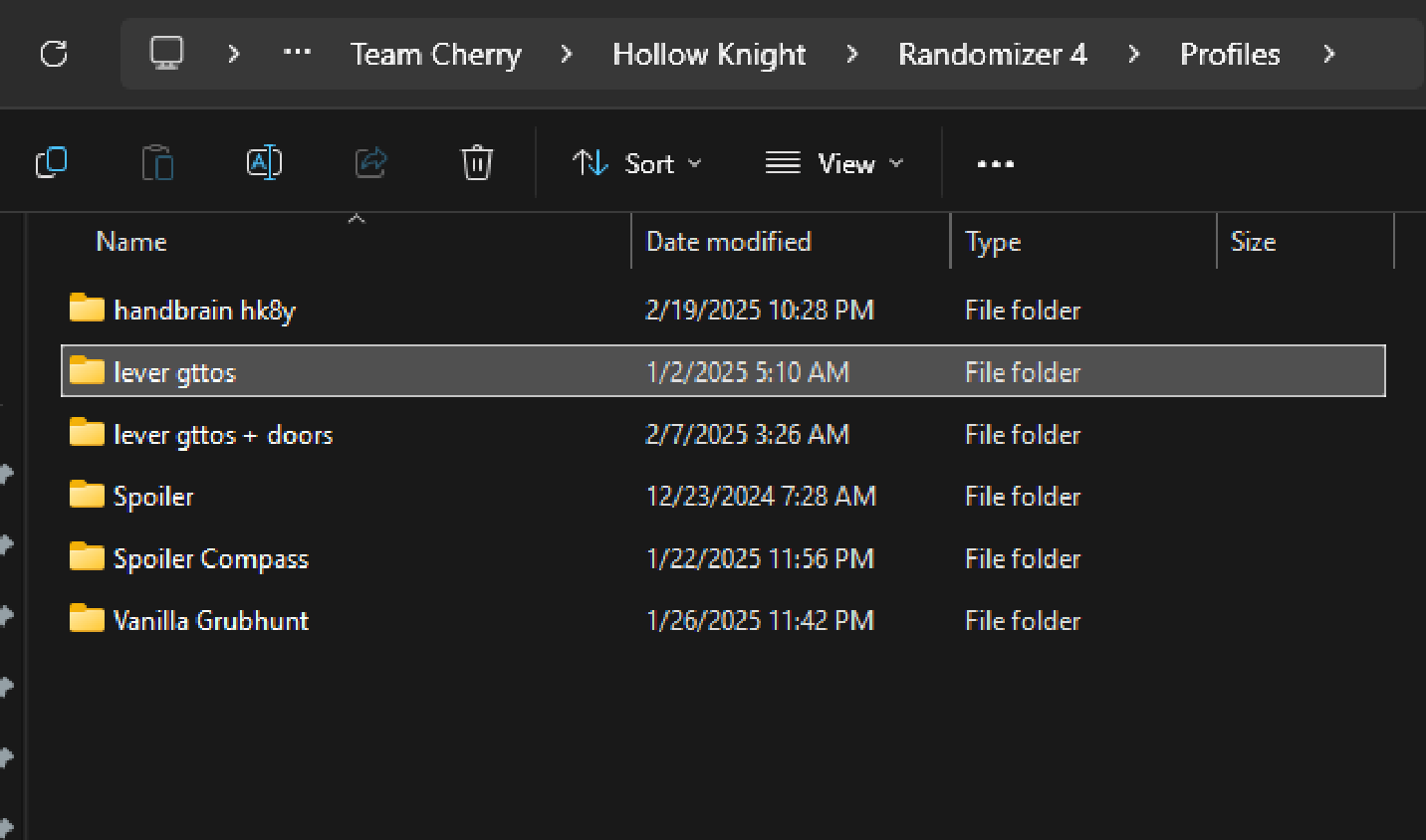Click the Paste toolbar icon
Image resolution: width=1426 pixels, height=840 pixels.
point(157,162)
